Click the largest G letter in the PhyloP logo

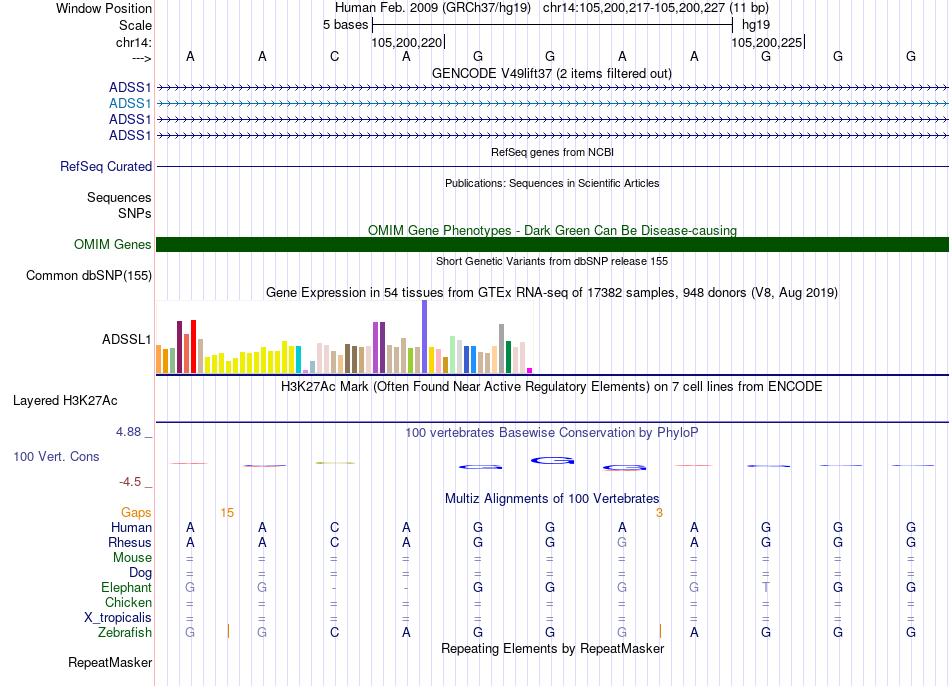552,461
